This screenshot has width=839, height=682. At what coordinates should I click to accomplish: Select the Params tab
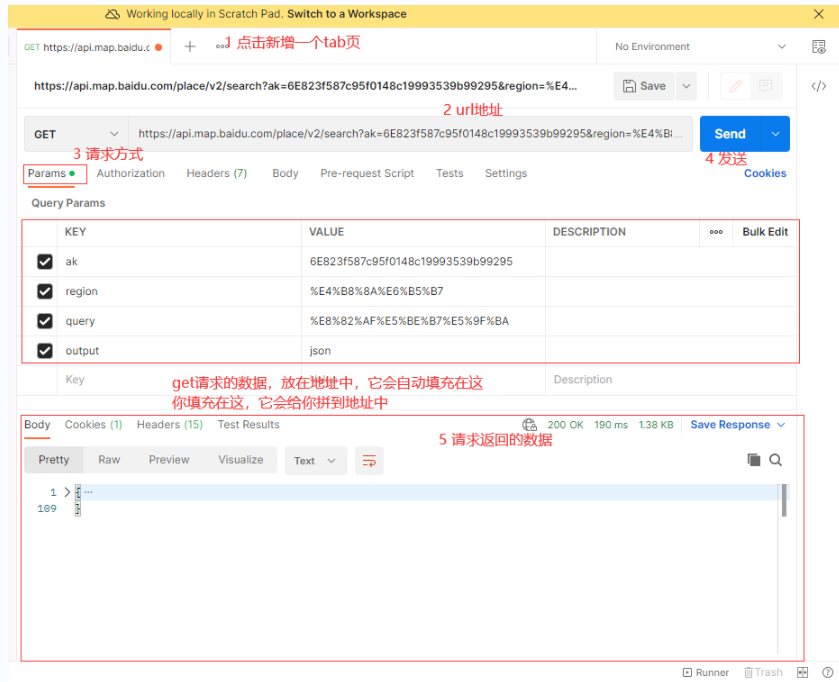point(51,173)
